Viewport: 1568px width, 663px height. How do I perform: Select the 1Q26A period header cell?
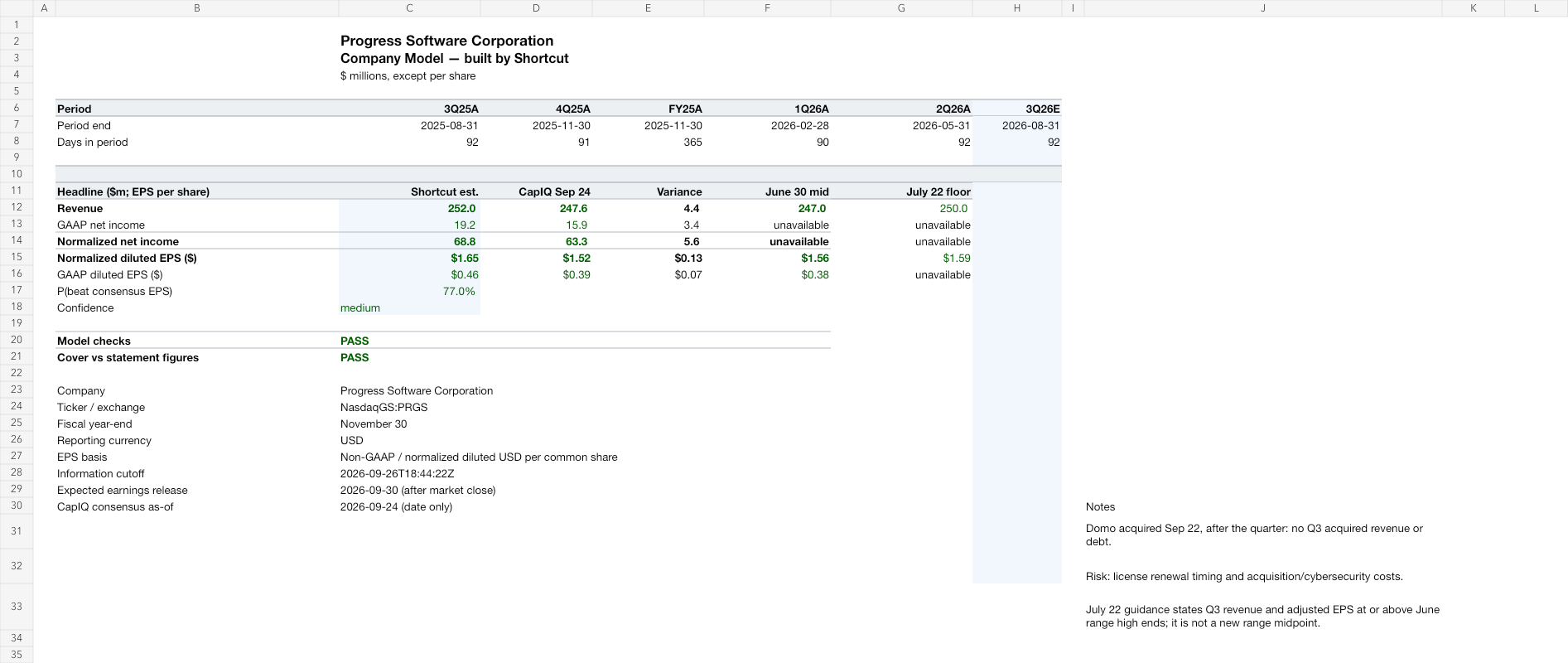tap(811, 109)
